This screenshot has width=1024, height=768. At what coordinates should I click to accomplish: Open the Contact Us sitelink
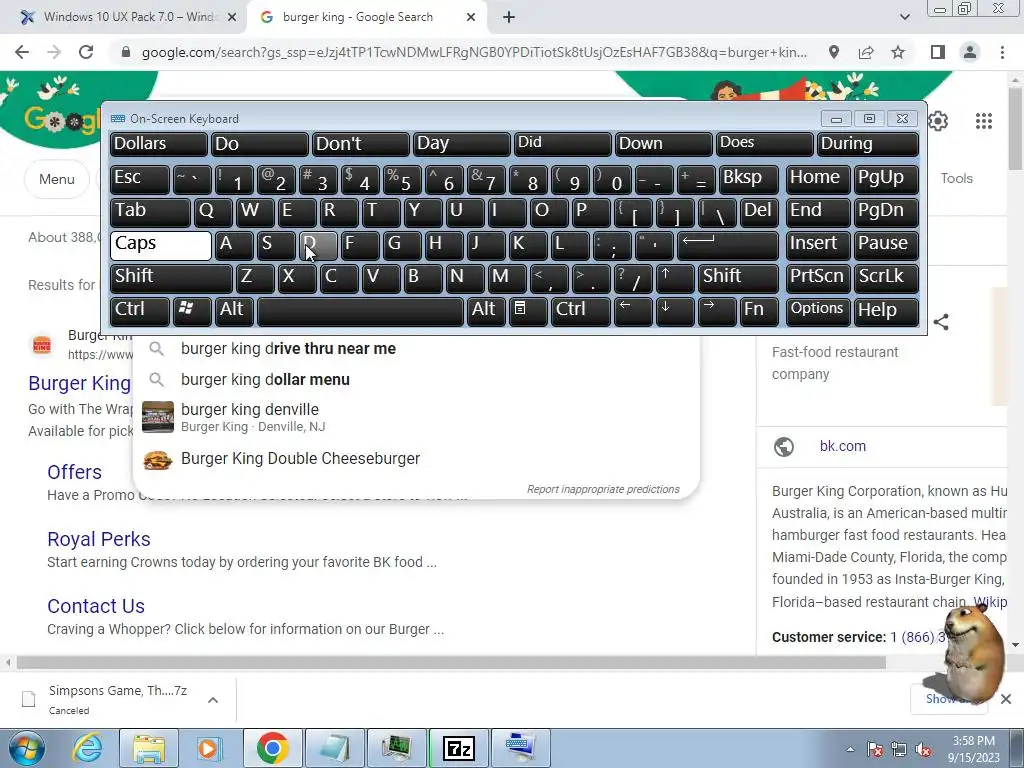[96, 606]
